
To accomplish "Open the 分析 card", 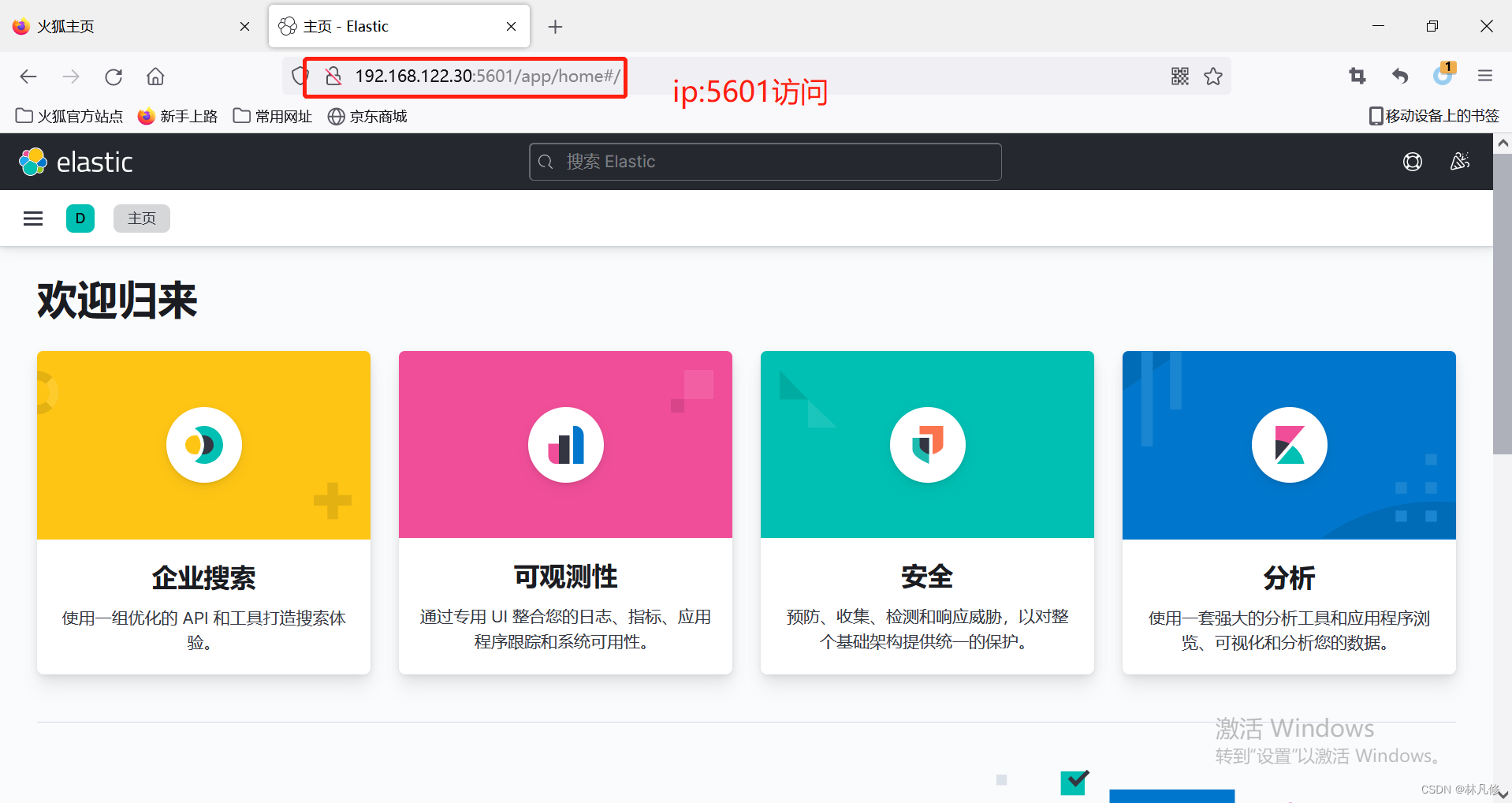I will tap(1289, 513).
